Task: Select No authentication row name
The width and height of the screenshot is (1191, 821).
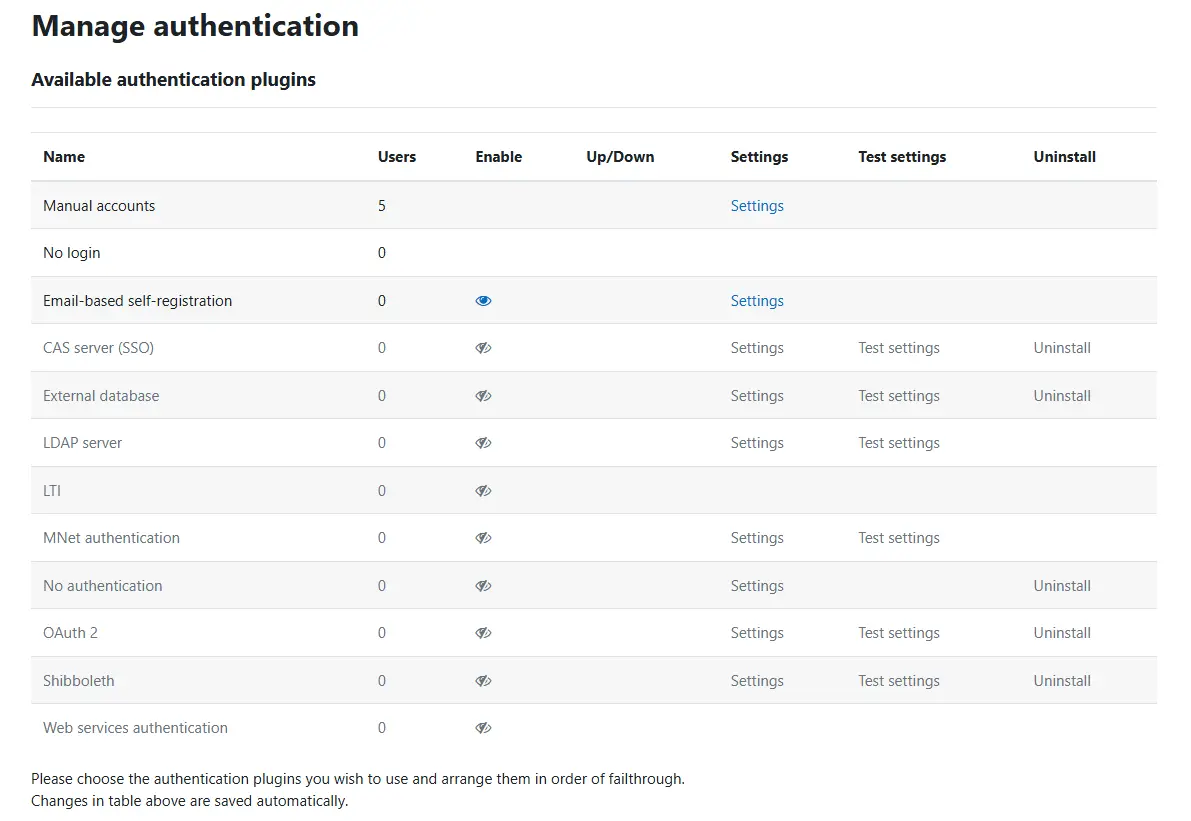Action: [103, 586]
